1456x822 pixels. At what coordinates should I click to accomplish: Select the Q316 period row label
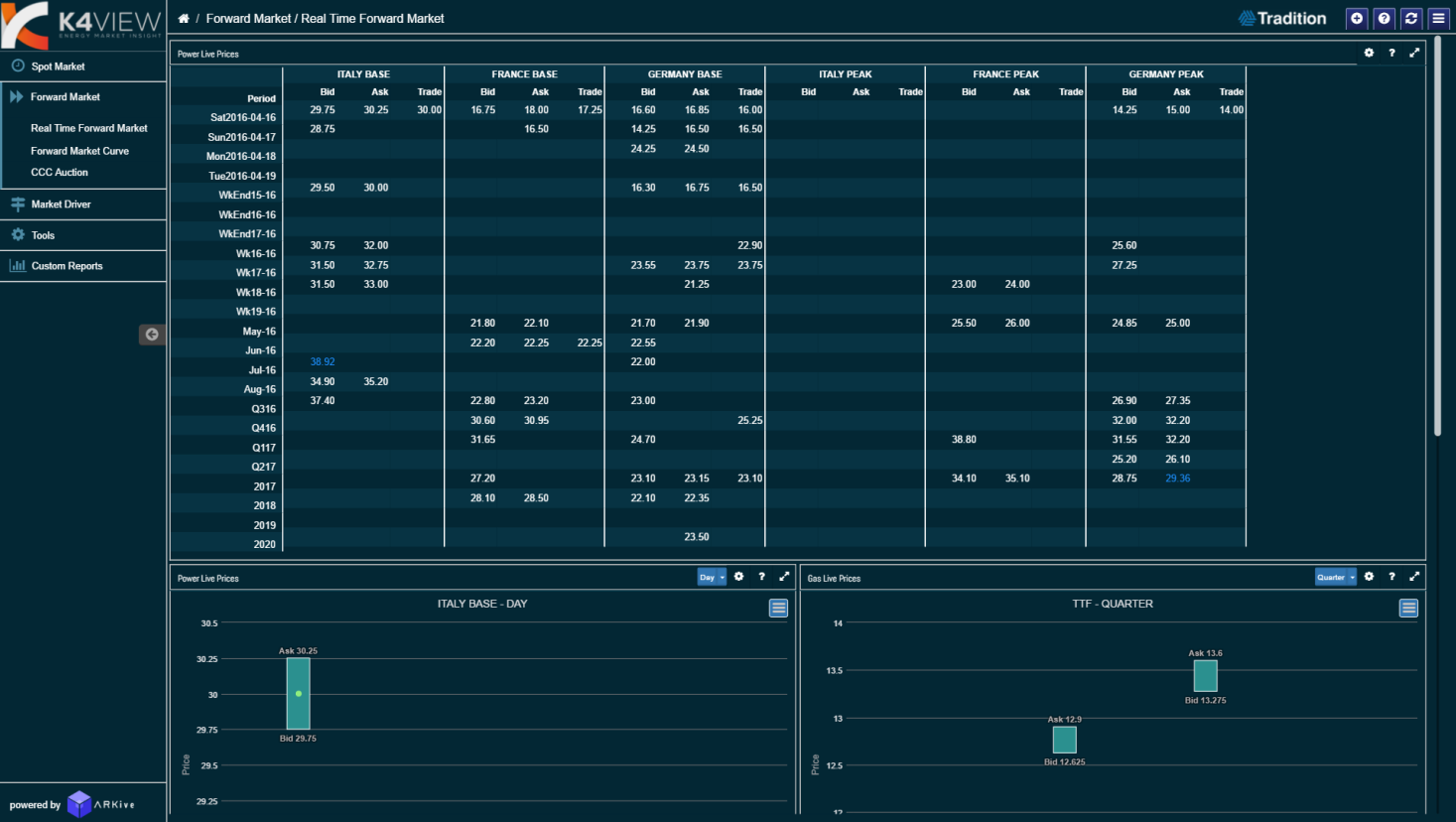point(264,409)
